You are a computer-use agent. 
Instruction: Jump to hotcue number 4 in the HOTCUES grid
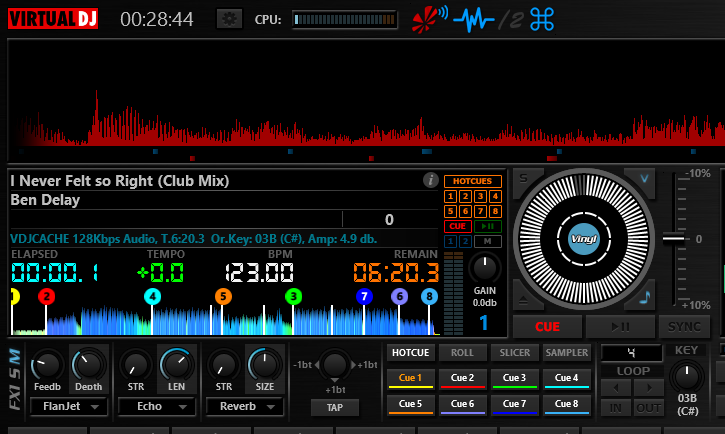(x=495, y=196)
